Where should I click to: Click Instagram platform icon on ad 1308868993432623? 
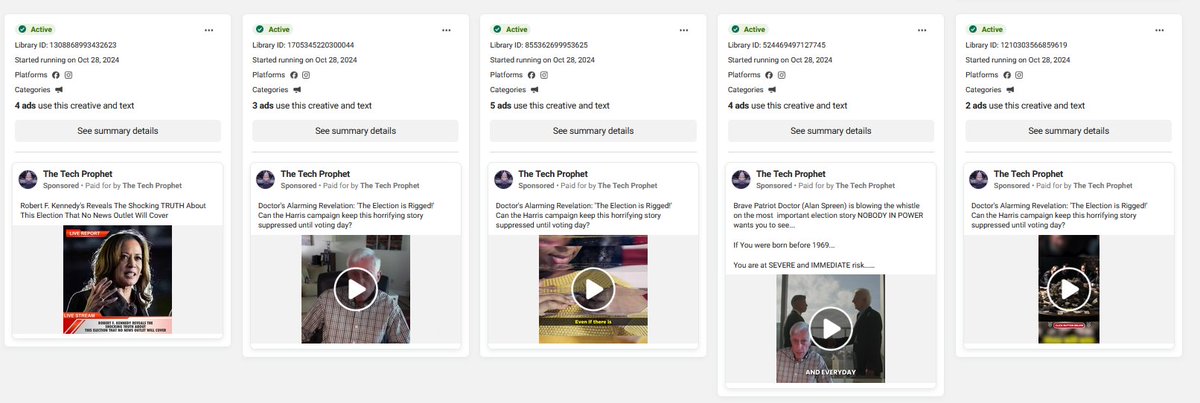coord(68,75)
